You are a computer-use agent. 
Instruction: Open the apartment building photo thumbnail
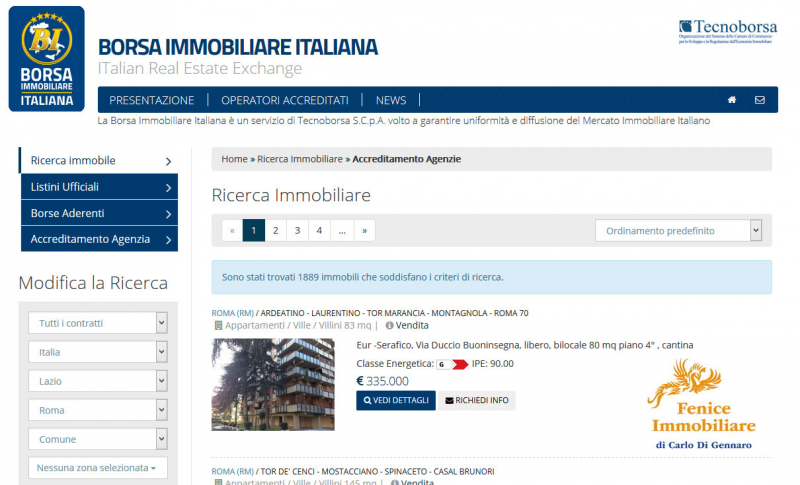pyautogui.click(x=273, y=385)
